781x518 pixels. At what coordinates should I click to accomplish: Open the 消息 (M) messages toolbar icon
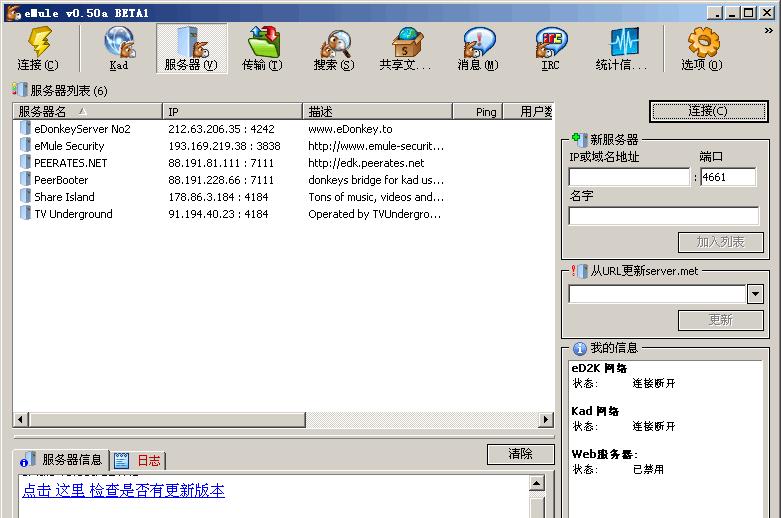coord(479,41)
